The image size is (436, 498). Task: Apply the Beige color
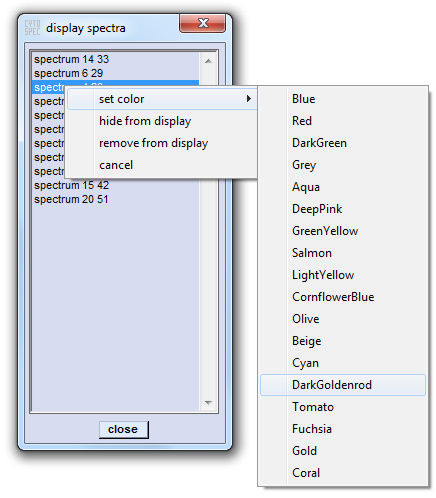[343, 341]
